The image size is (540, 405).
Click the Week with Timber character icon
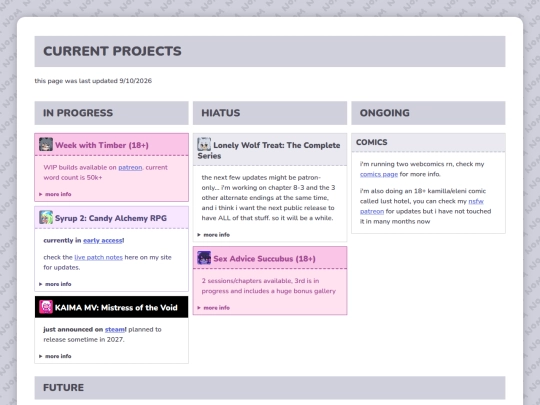[46, 144]
